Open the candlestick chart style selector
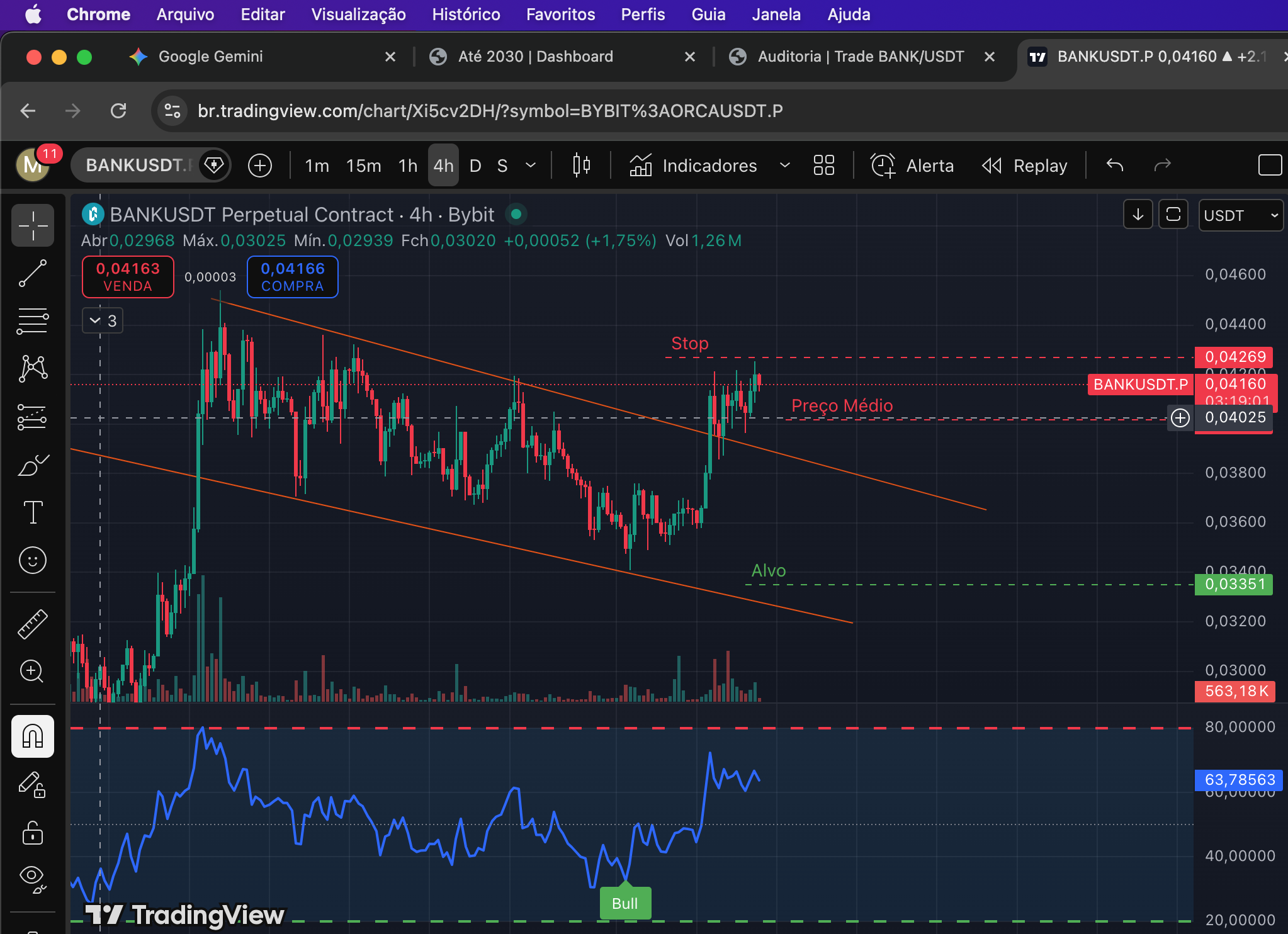This screenshot has height=934, width=1288. 581,166
